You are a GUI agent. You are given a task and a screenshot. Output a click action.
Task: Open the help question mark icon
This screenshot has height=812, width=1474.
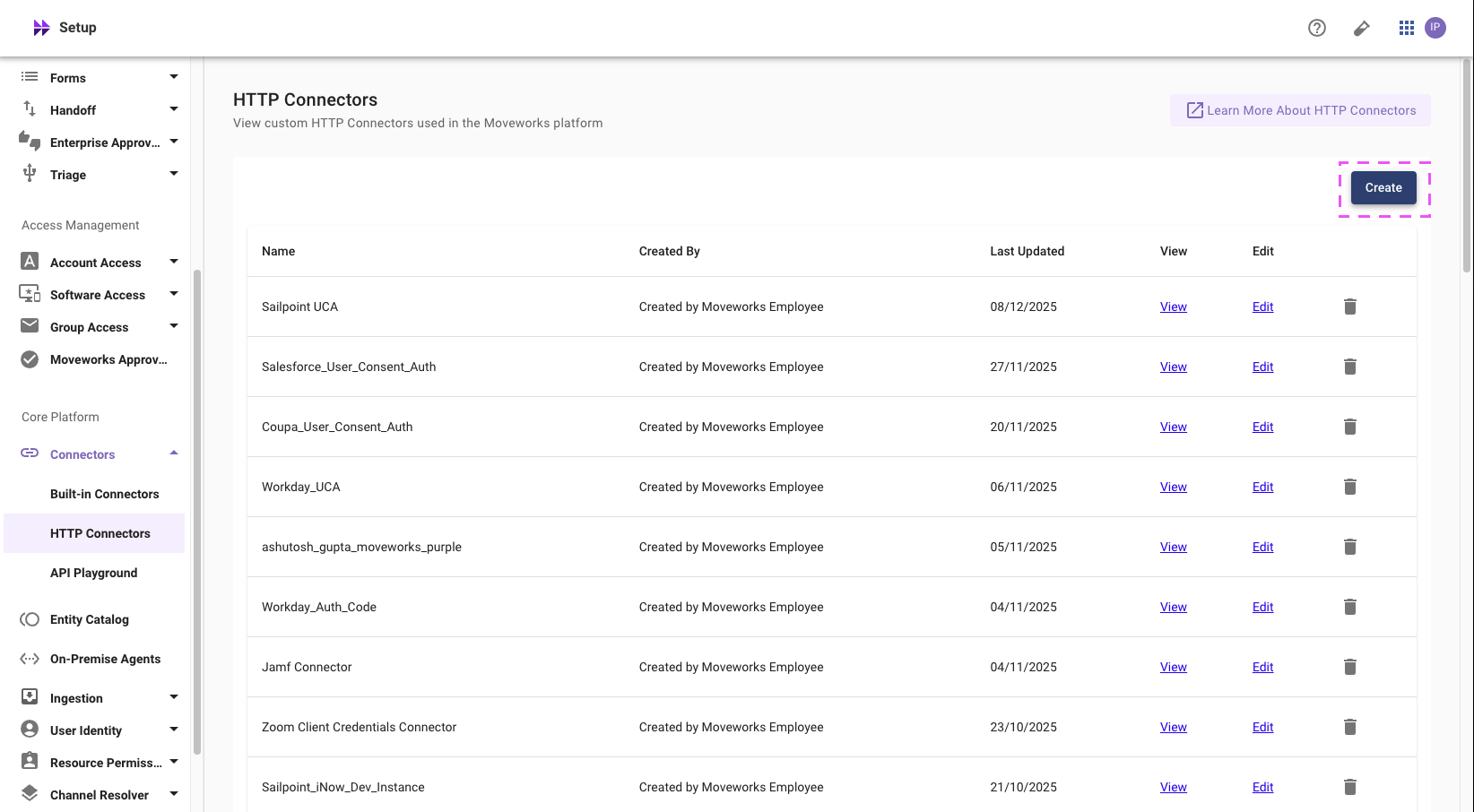(x=1317, y=28)
